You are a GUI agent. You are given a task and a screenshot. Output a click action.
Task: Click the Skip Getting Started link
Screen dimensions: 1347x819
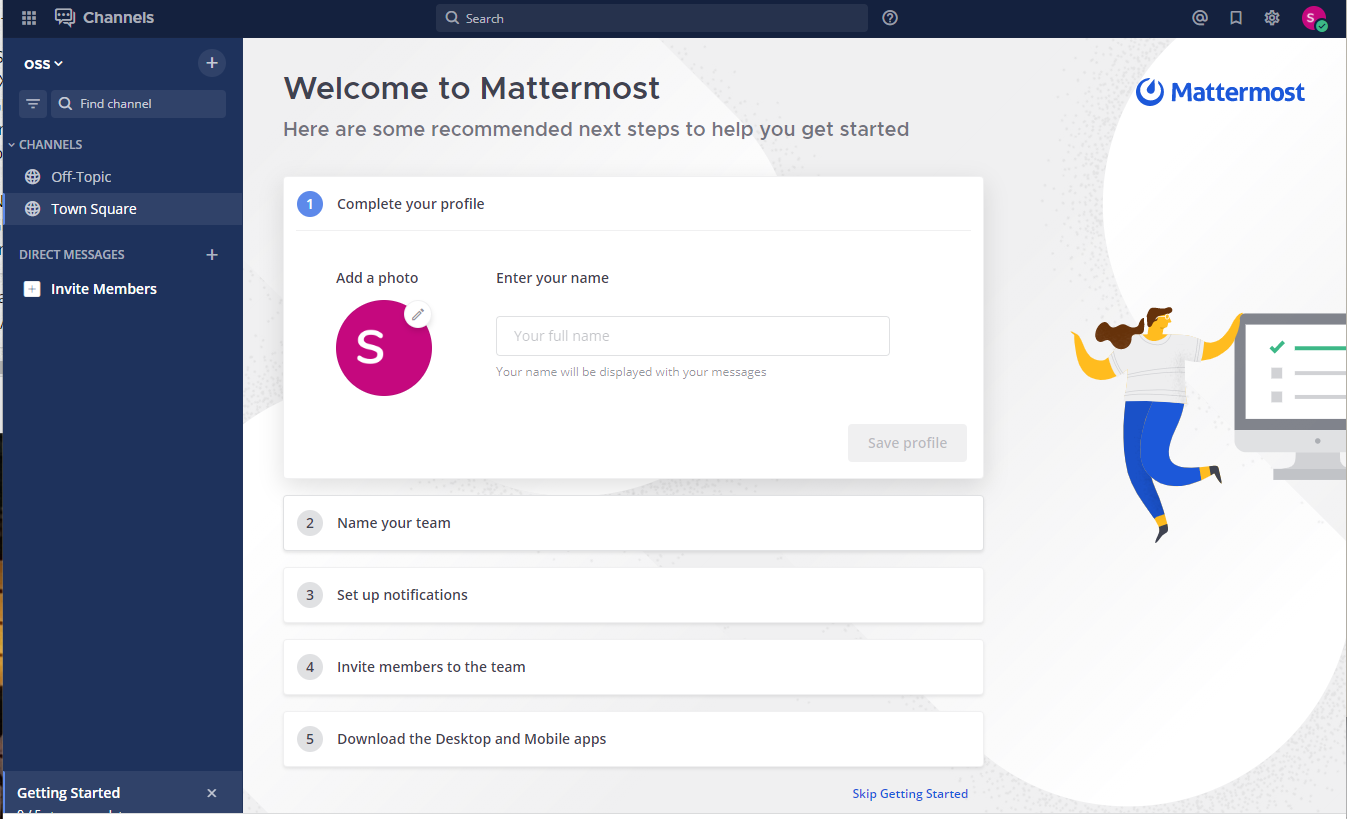(x=909, y=794)
